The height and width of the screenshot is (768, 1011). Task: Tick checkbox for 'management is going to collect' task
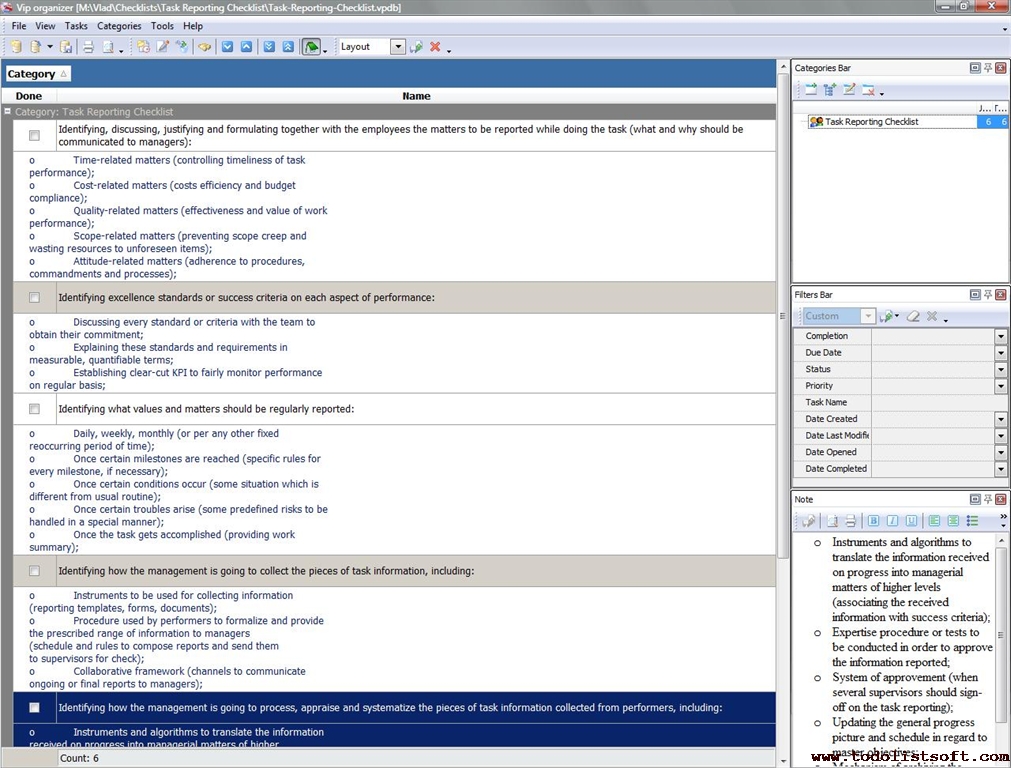click(x=34, y=571)
